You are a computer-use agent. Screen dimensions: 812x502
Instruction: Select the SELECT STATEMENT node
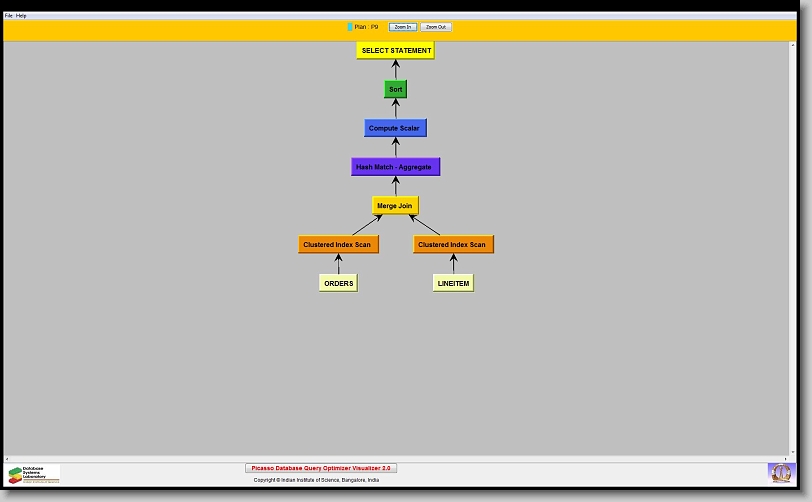[396, 50]
